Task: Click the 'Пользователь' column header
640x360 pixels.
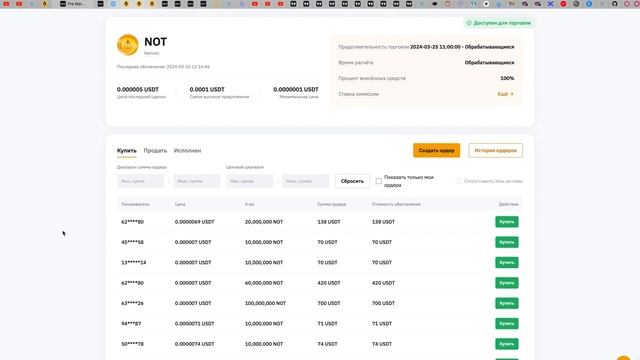Action: (x=135, y=204)
